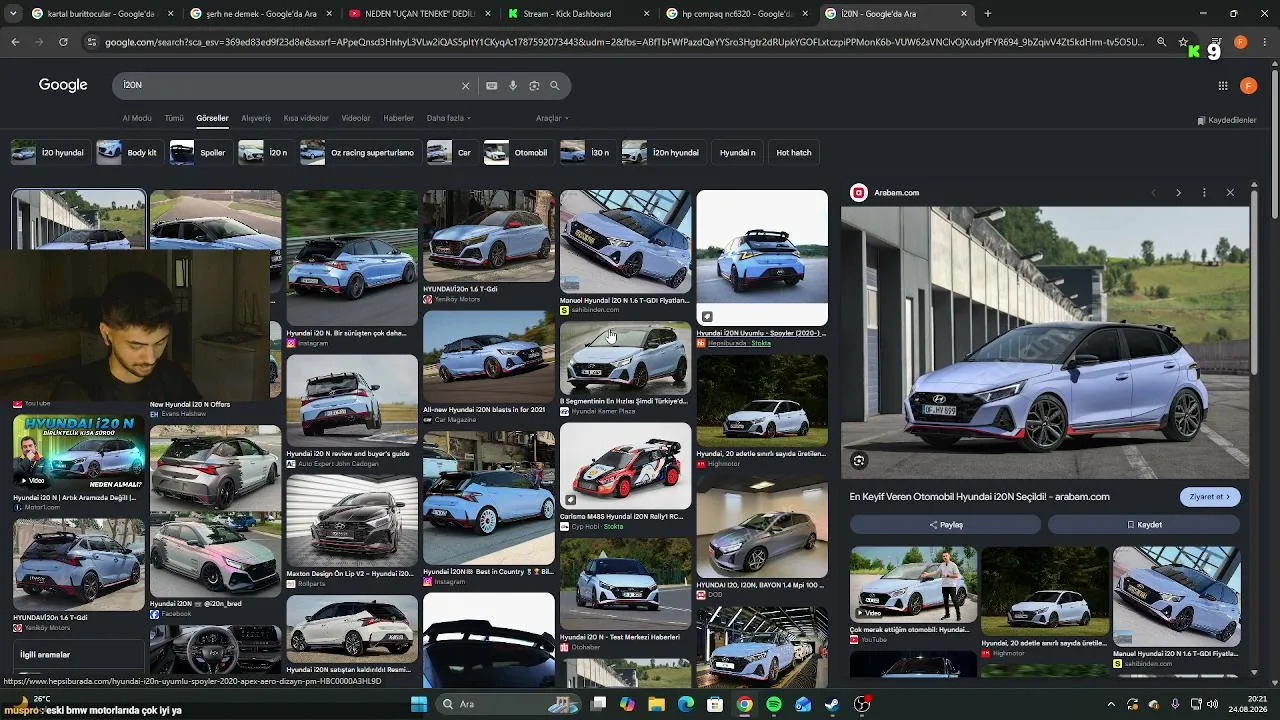This screenshot has height=720, width=1280.
Task: Open a new browser tab
Action: (x=988, y=14)
